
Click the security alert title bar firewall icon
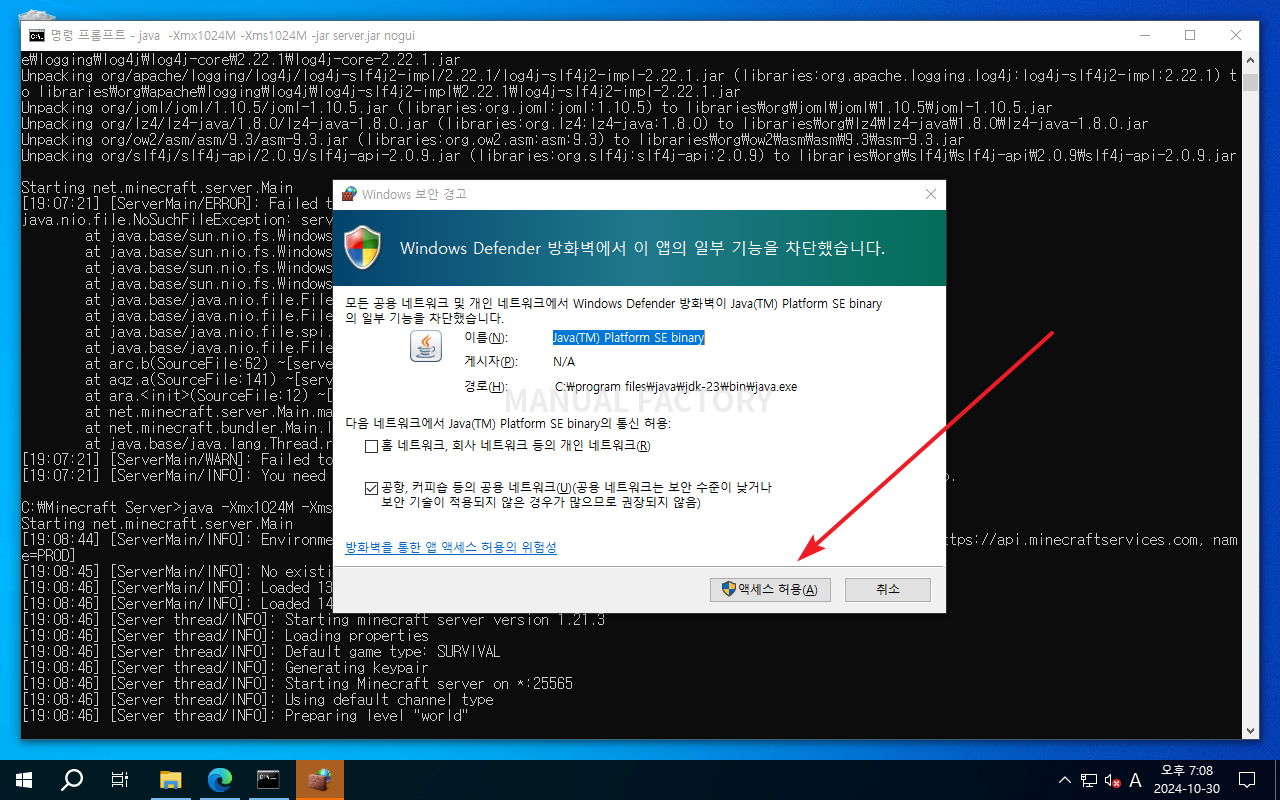click(x=349, y=194)
